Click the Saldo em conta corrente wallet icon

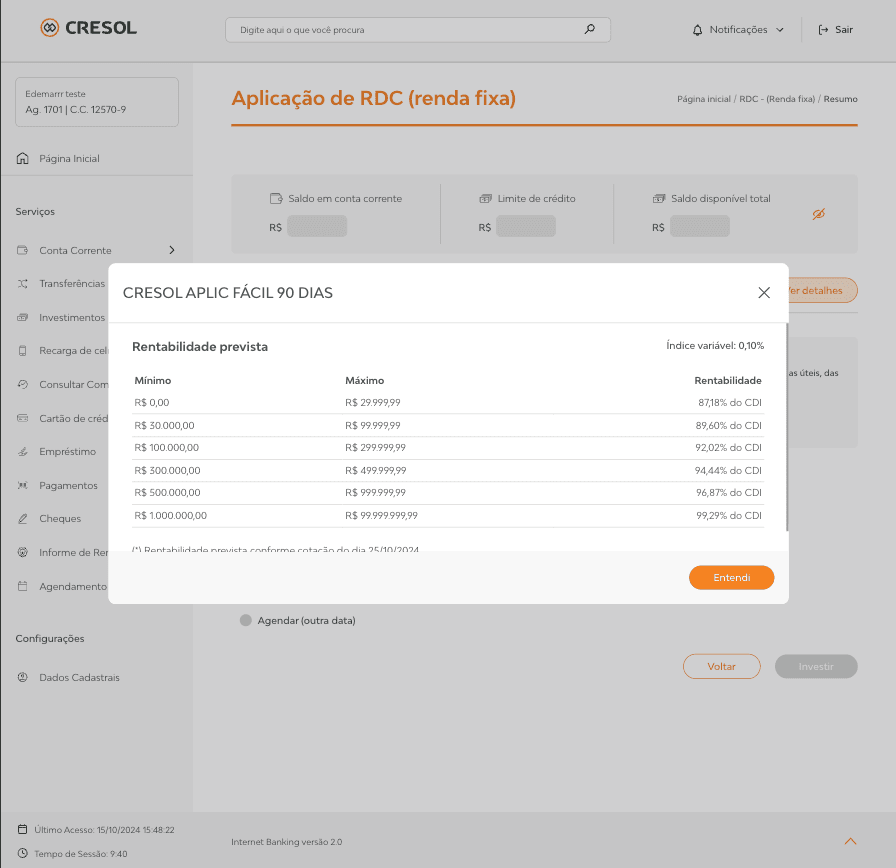point(276,198)
